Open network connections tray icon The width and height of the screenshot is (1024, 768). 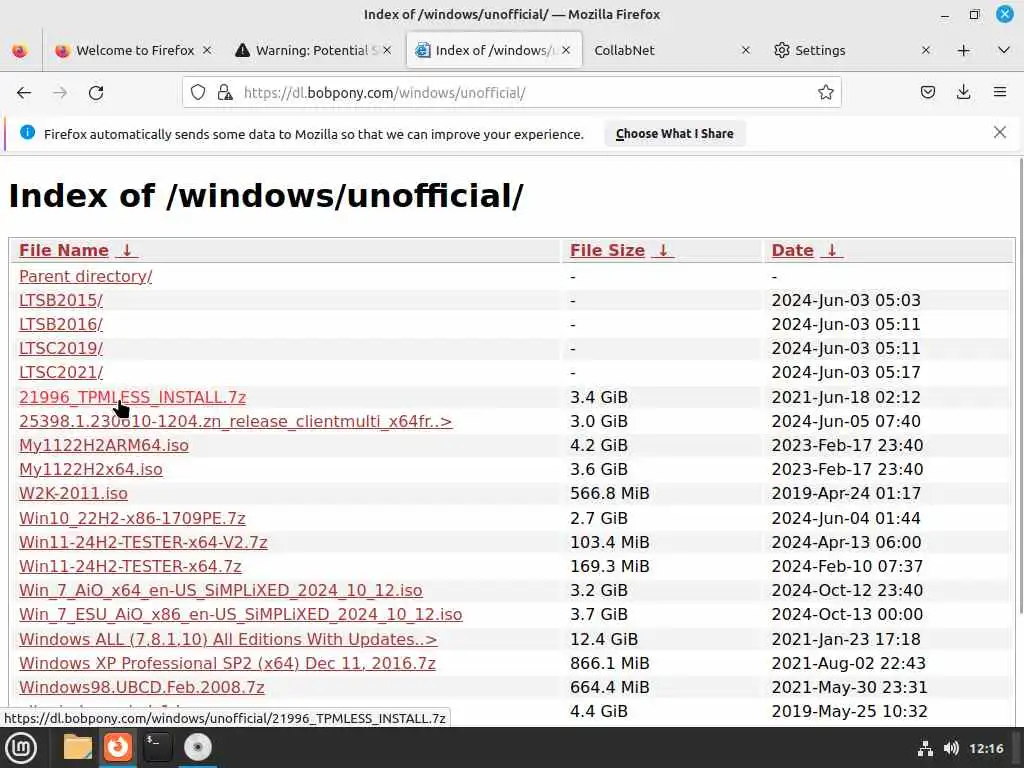pos(925,748)
